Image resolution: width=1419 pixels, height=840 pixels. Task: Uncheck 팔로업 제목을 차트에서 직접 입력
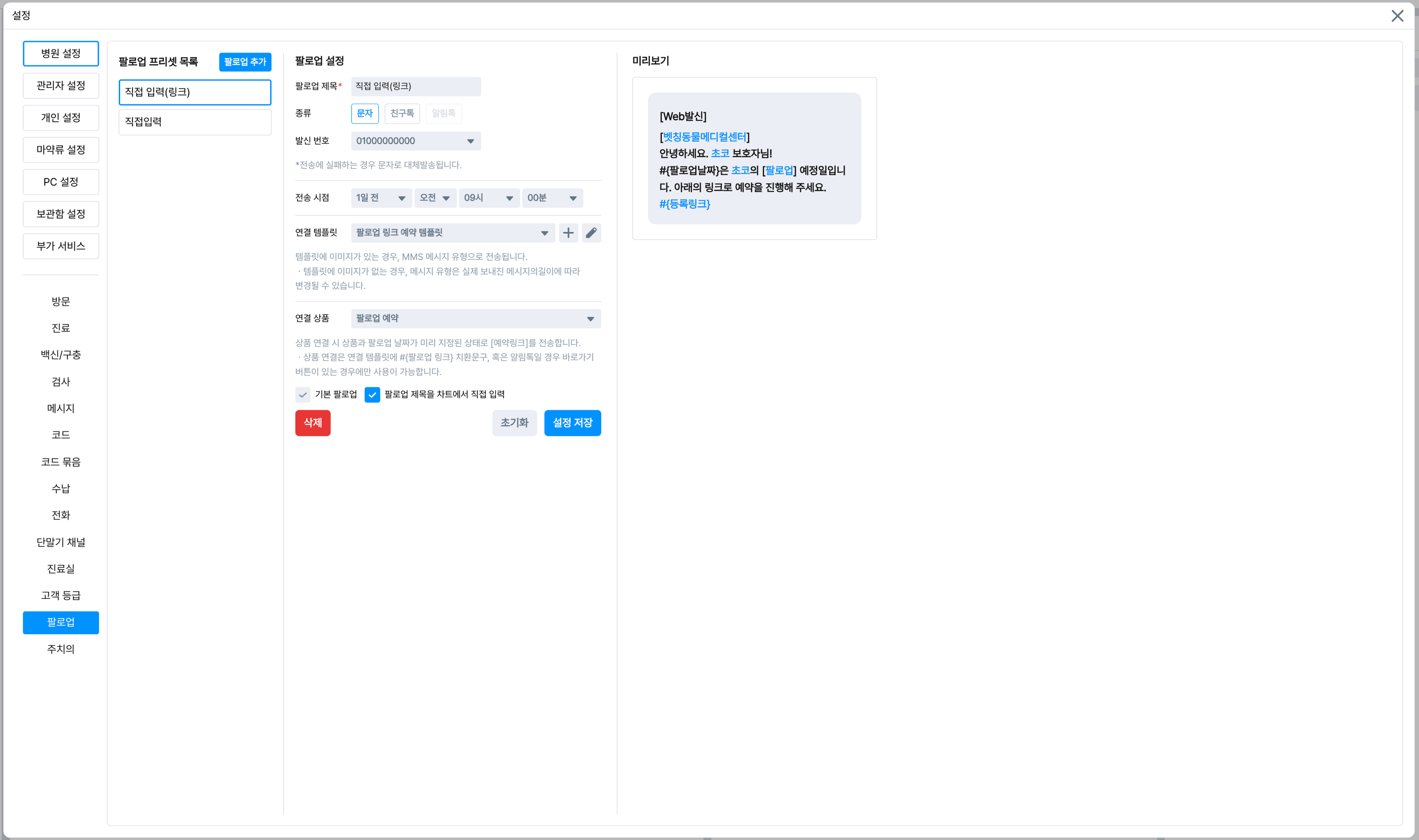[372, 394]
